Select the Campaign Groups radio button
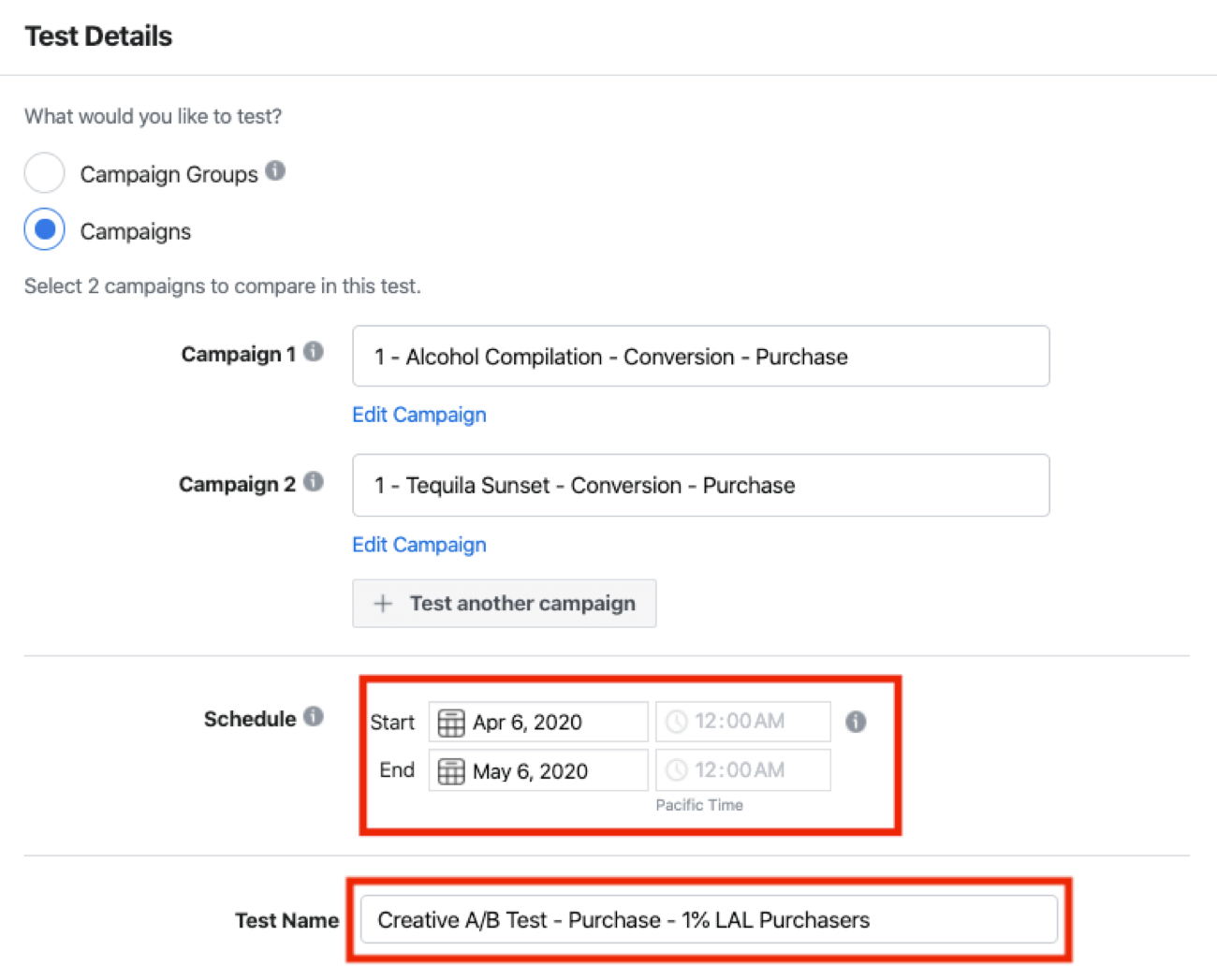 pos(44,173)
